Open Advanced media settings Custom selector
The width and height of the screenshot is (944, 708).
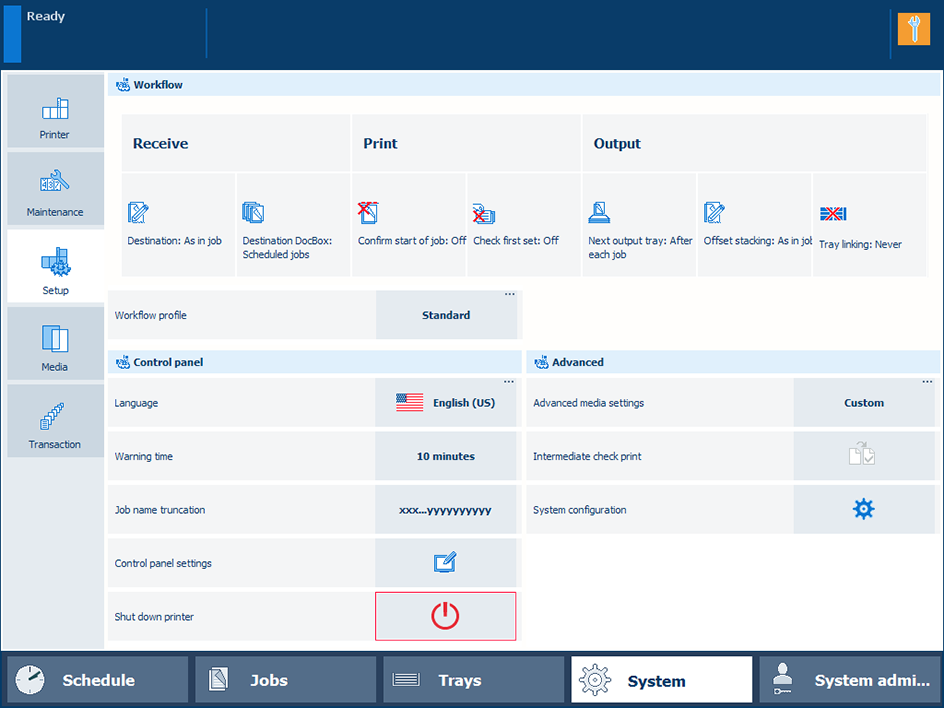pos(863,403)
